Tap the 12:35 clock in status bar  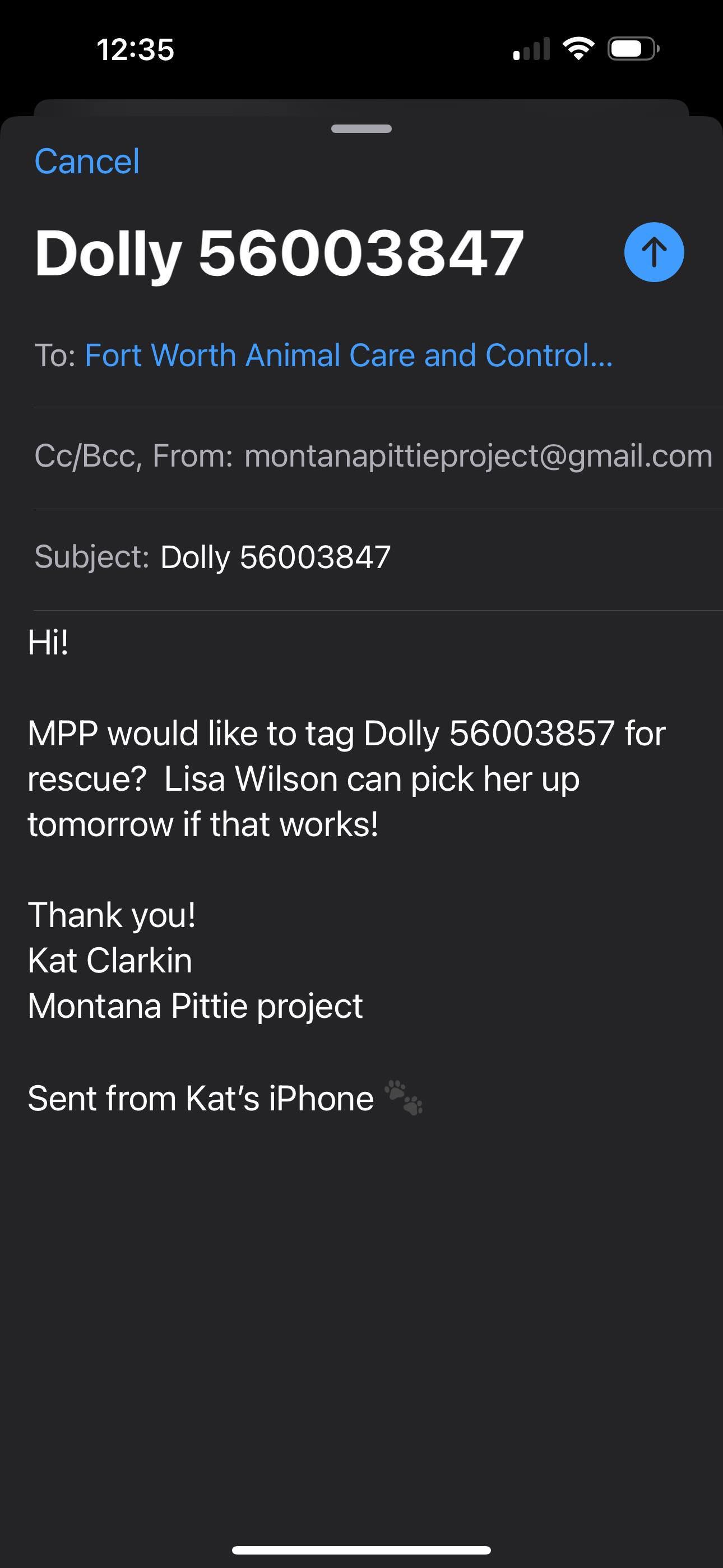135,49
